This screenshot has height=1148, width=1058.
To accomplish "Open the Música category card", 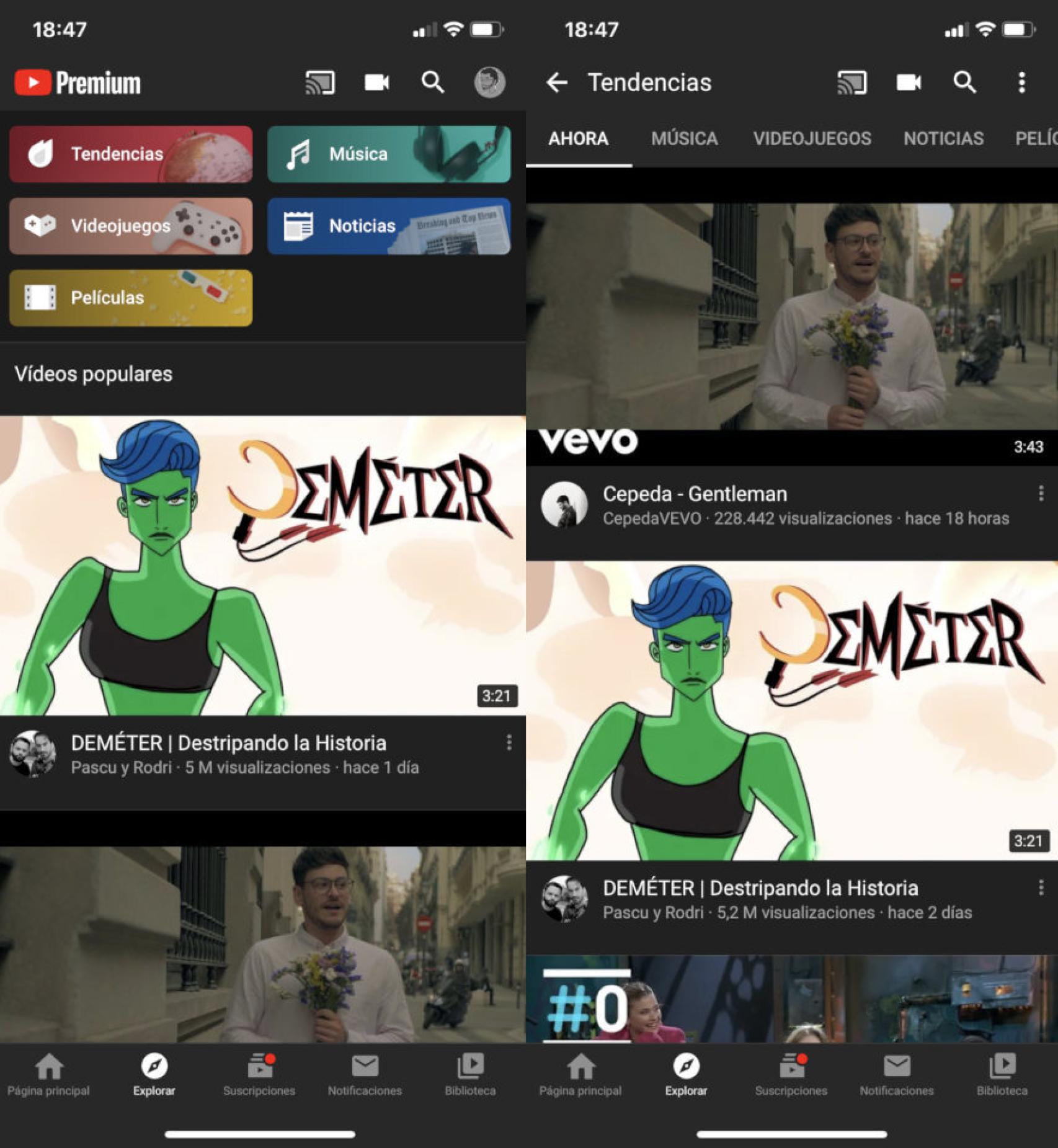I will [389, 154].
